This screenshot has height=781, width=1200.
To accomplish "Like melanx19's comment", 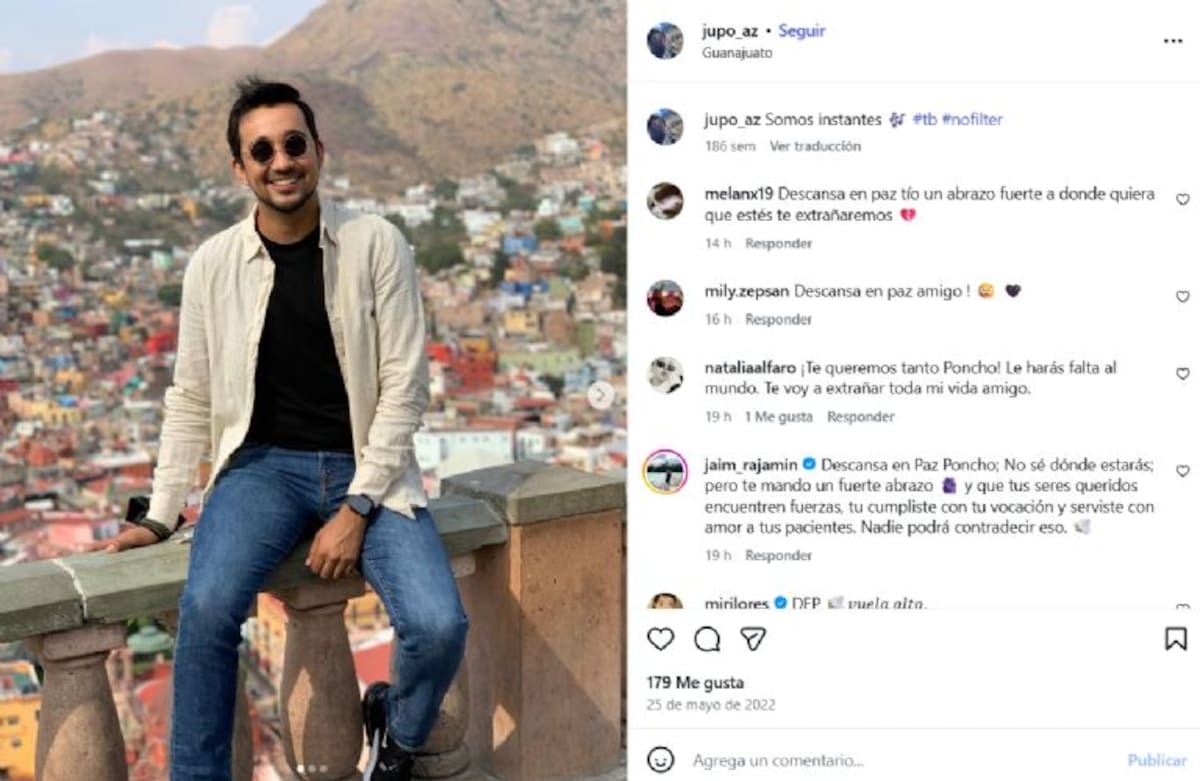I will click(1183, 200).
